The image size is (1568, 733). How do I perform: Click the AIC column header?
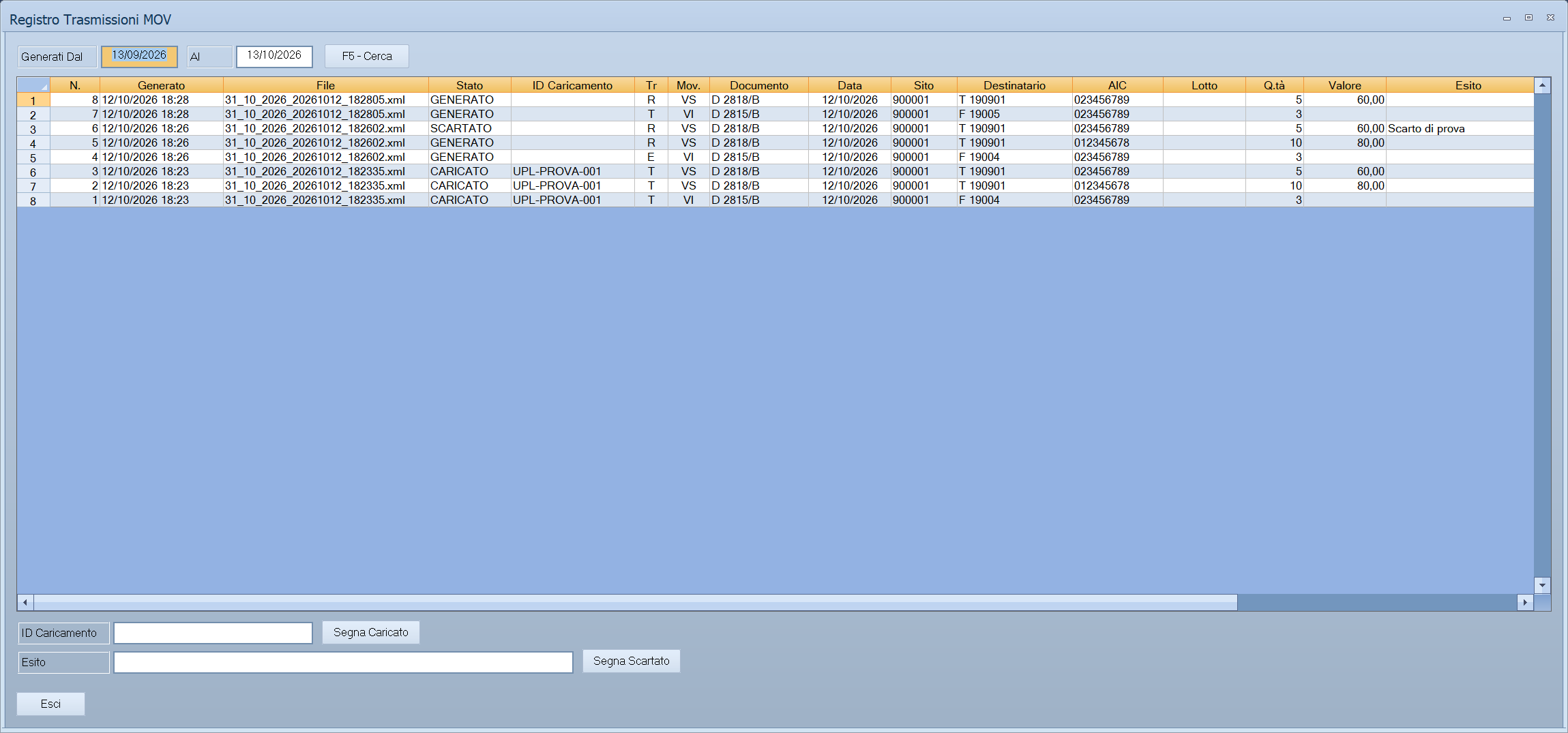coord(1118,85)
